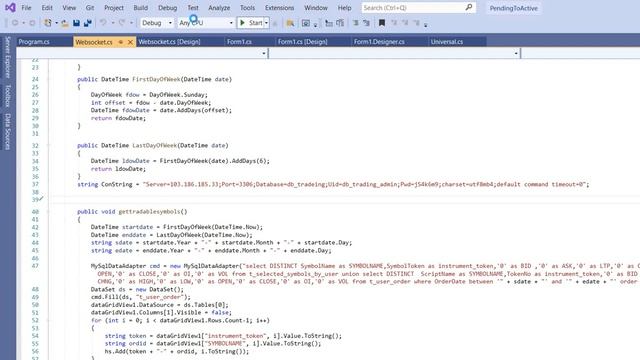
Task: Click the Save All icon
Action: [87, 23]
